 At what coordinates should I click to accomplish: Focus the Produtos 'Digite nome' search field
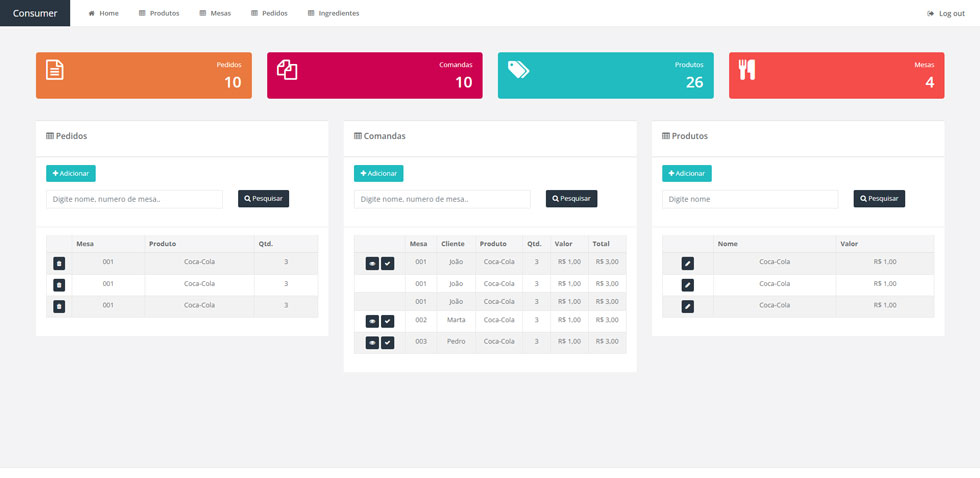click(x=750, y=199)
